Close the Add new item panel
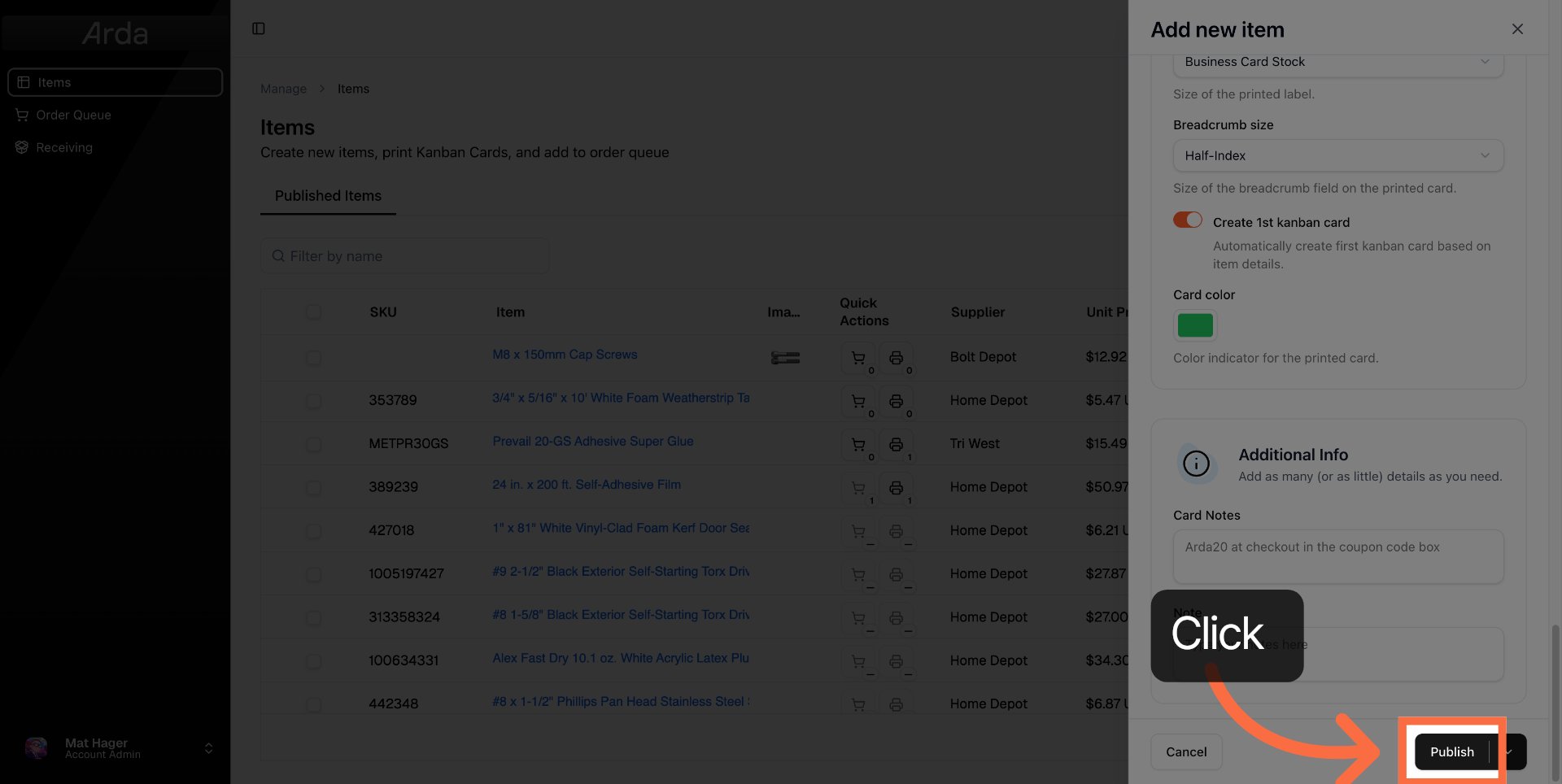 click(1517, 29)
